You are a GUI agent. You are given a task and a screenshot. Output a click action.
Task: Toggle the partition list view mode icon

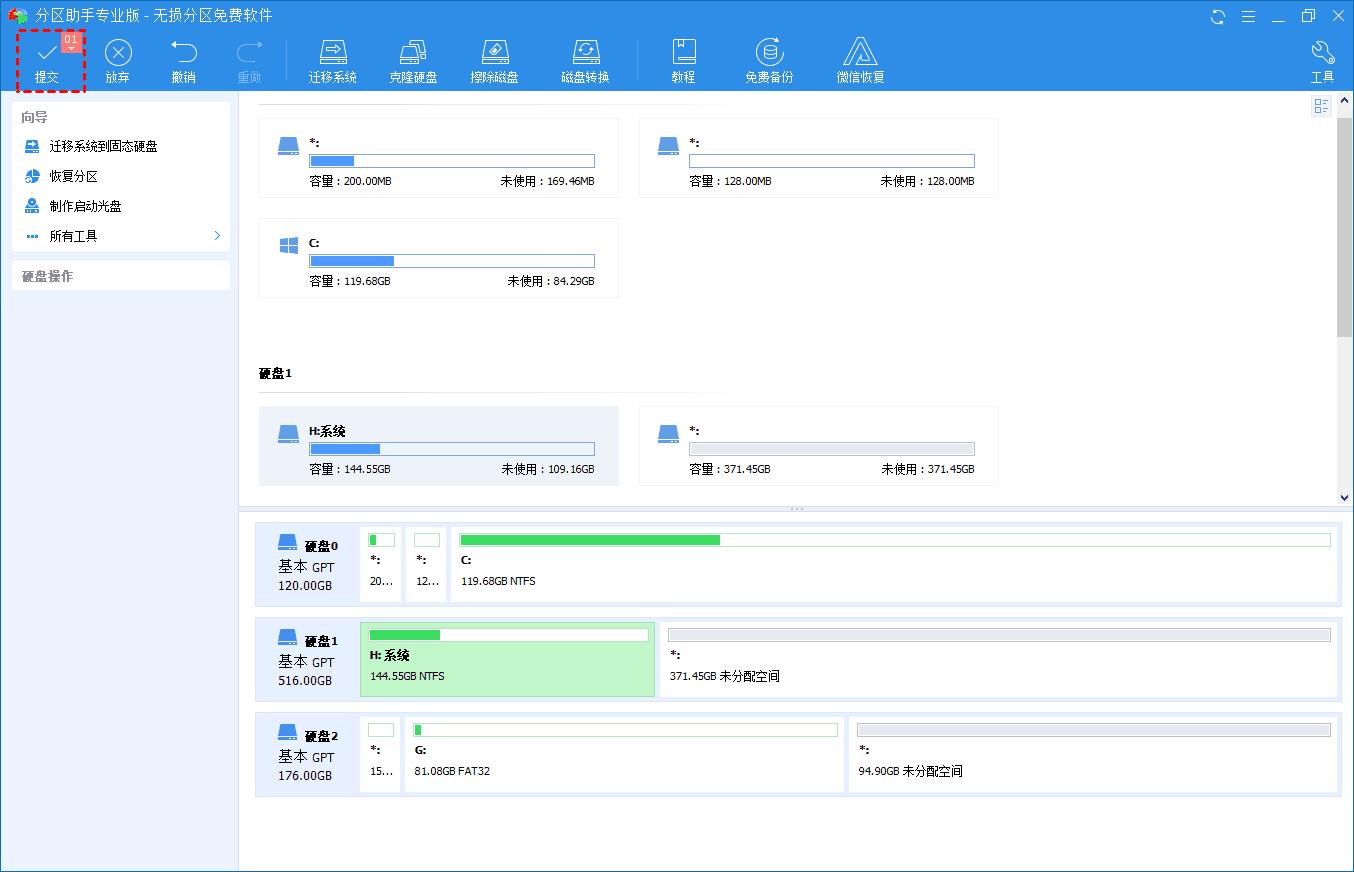click(1321, 106)
